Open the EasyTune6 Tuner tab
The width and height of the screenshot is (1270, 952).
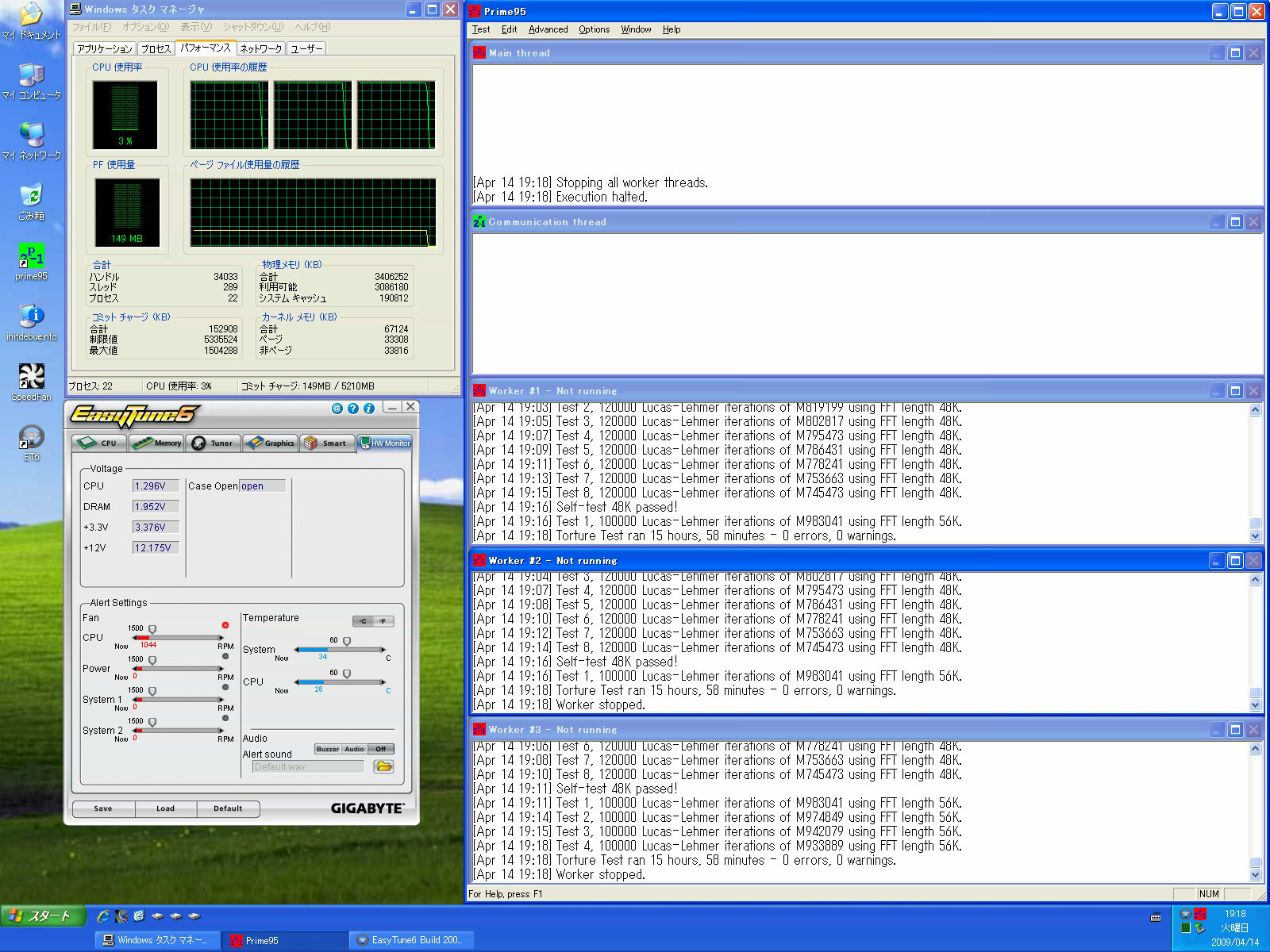214,443
